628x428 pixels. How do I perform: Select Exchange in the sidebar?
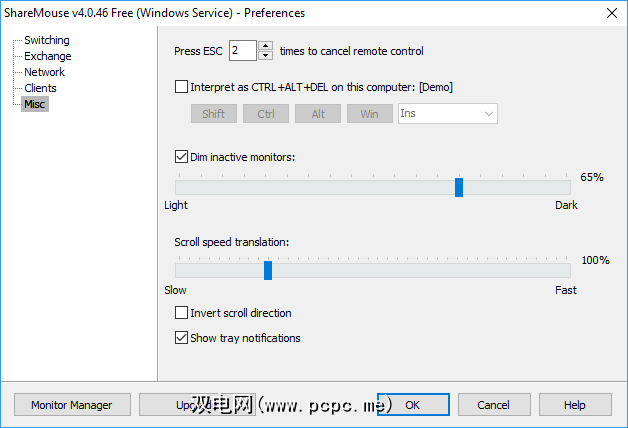(x=47, y=57)
